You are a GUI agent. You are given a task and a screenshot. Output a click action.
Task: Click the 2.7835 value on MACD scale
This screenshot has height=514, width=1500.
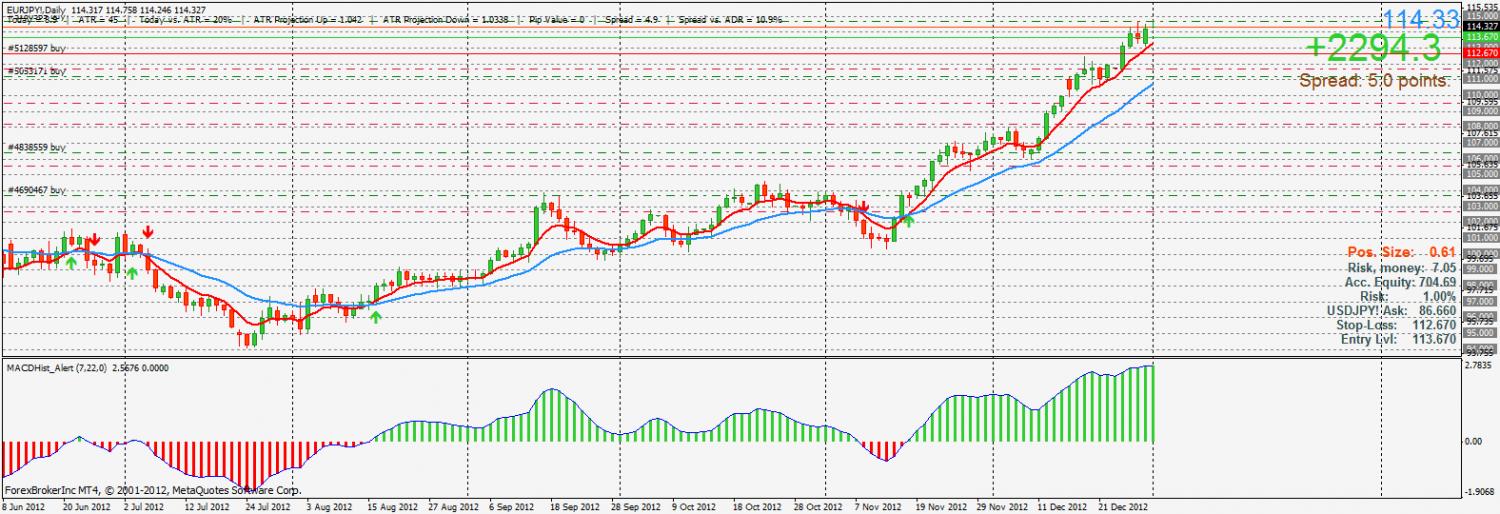(1479, 367)
